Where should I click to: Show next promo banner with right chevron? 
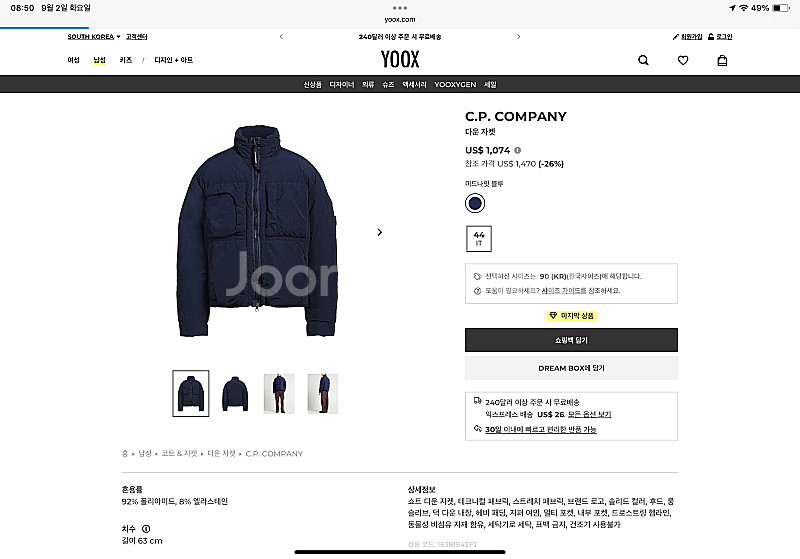pyautogui.click(x=518, y=37)
